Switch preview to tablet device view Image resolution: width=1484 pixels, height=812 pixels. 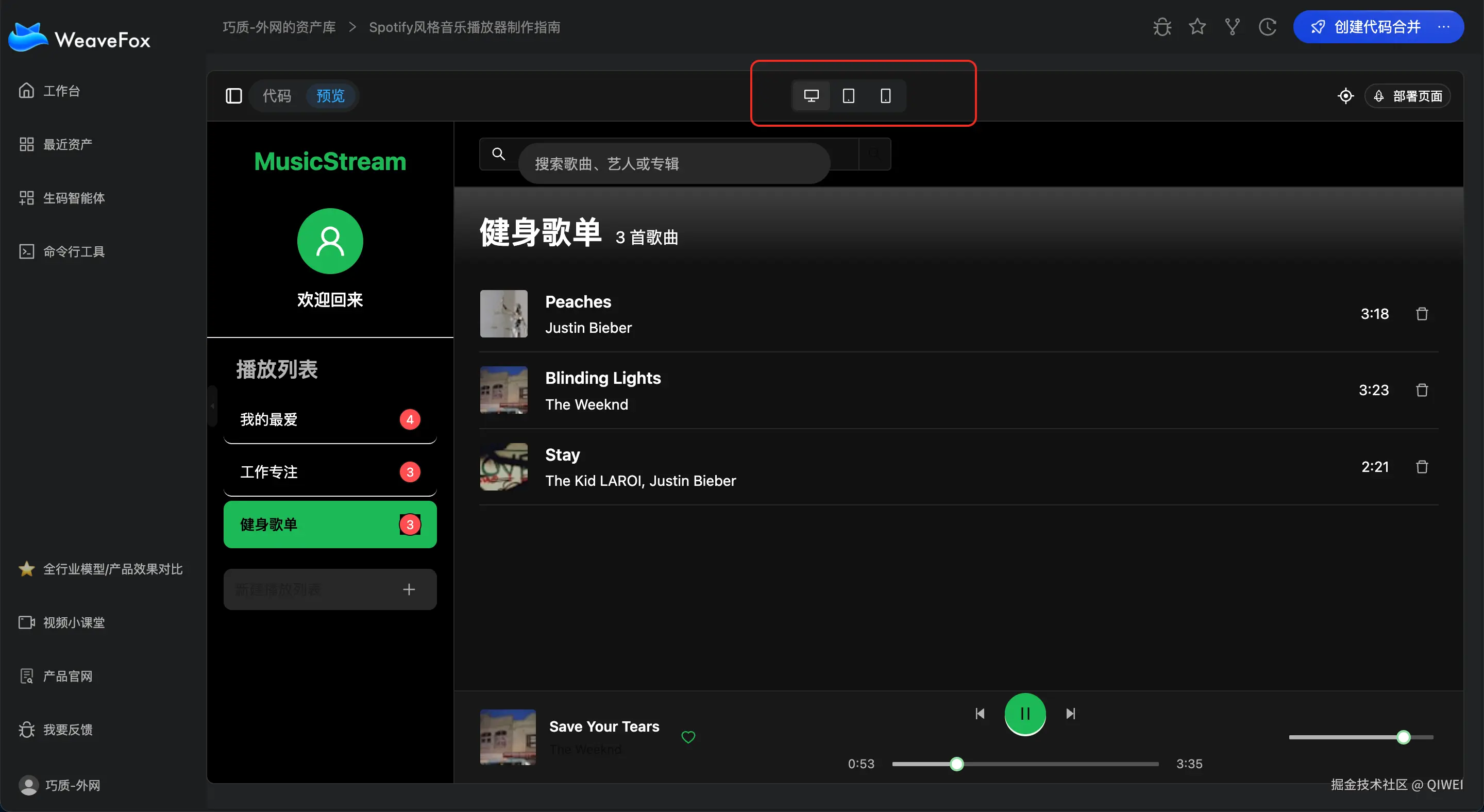pos(848,96)
